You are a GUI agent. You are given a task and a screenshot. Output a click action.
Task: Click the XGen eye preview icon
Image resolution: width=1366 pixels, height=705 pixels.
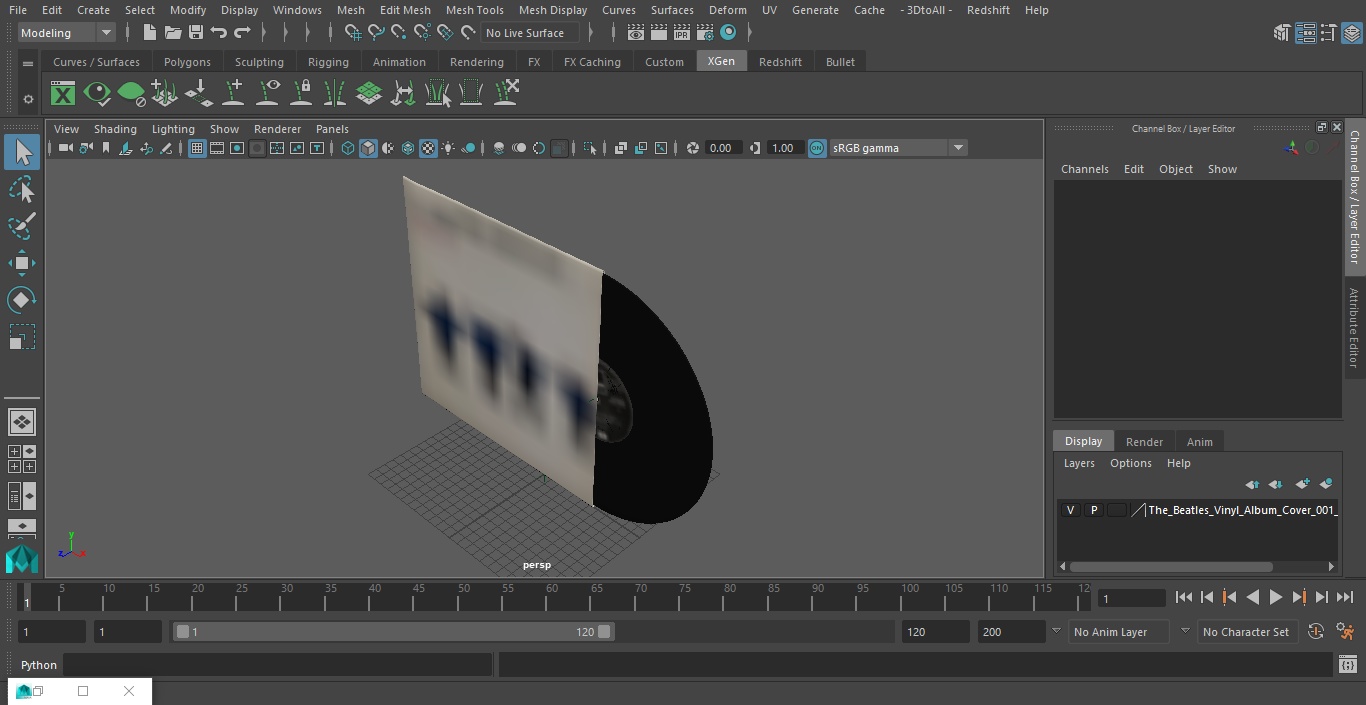point(97,94)
